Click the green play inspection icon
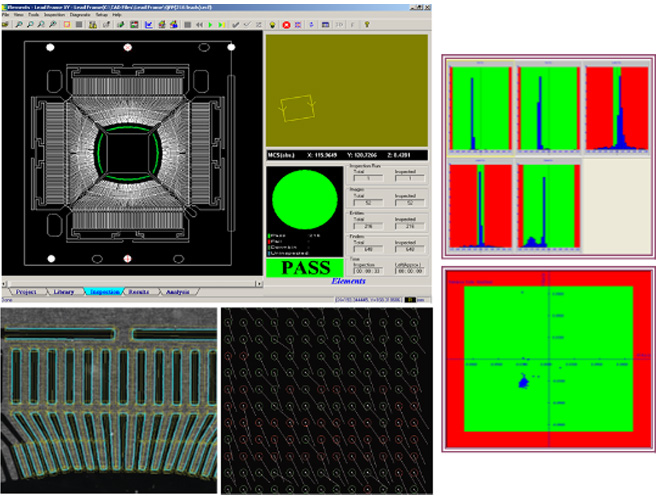Viewport: 658px width, 500px height. tap(210, 25)
